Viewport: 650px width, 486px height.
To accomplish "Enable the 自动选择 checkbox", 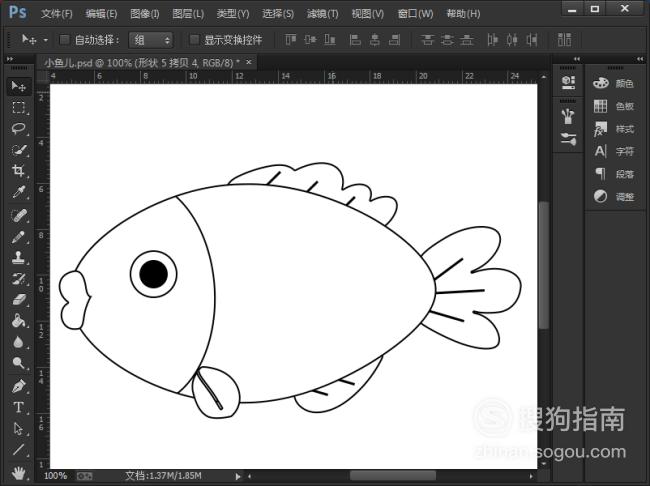I will click(x=64, y=40).
